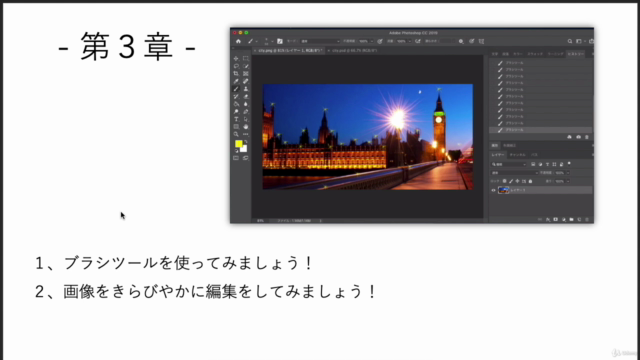Open the layer opacity arrow in Layers panel
This screenshot has height=360, width=640.
pos(568,173)
